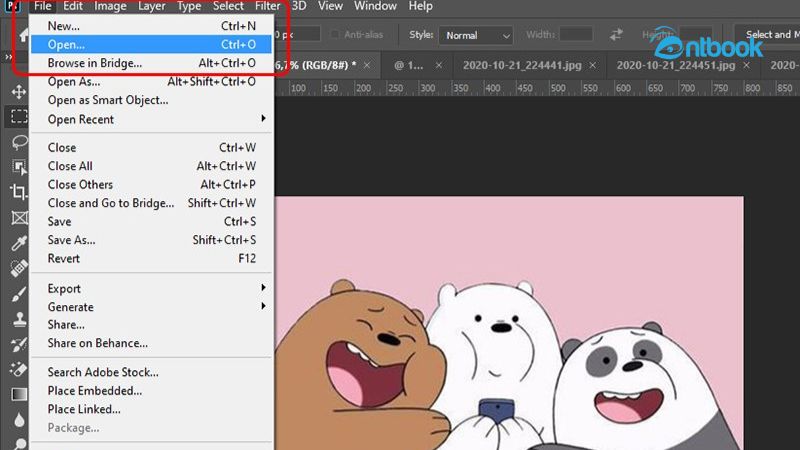
Task: Click the Photoshop app logo icon
Action: point(13,6)
